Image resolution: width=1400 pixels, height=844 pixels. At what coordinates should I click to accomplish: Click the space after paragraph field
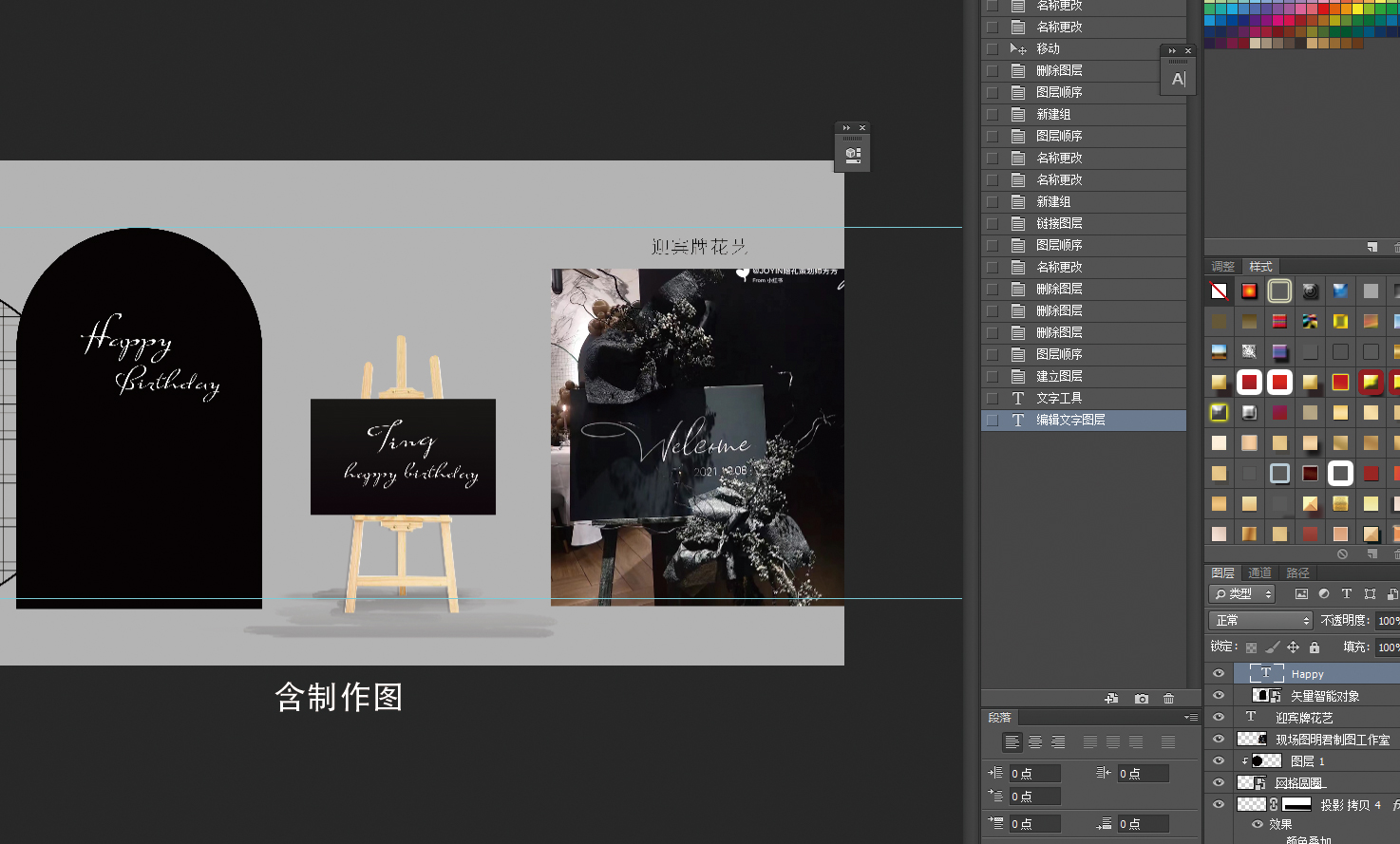point(1143,824)
